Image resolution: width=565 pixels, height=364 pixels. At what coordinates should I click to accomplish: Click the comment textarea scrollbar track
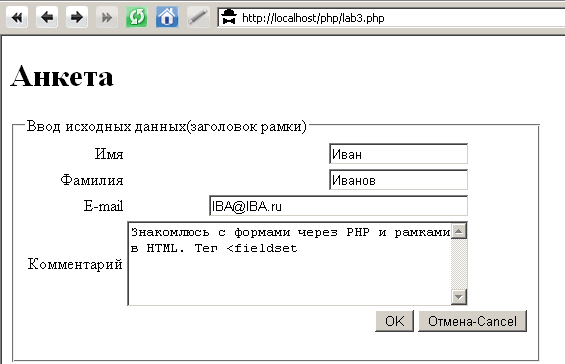459,264
